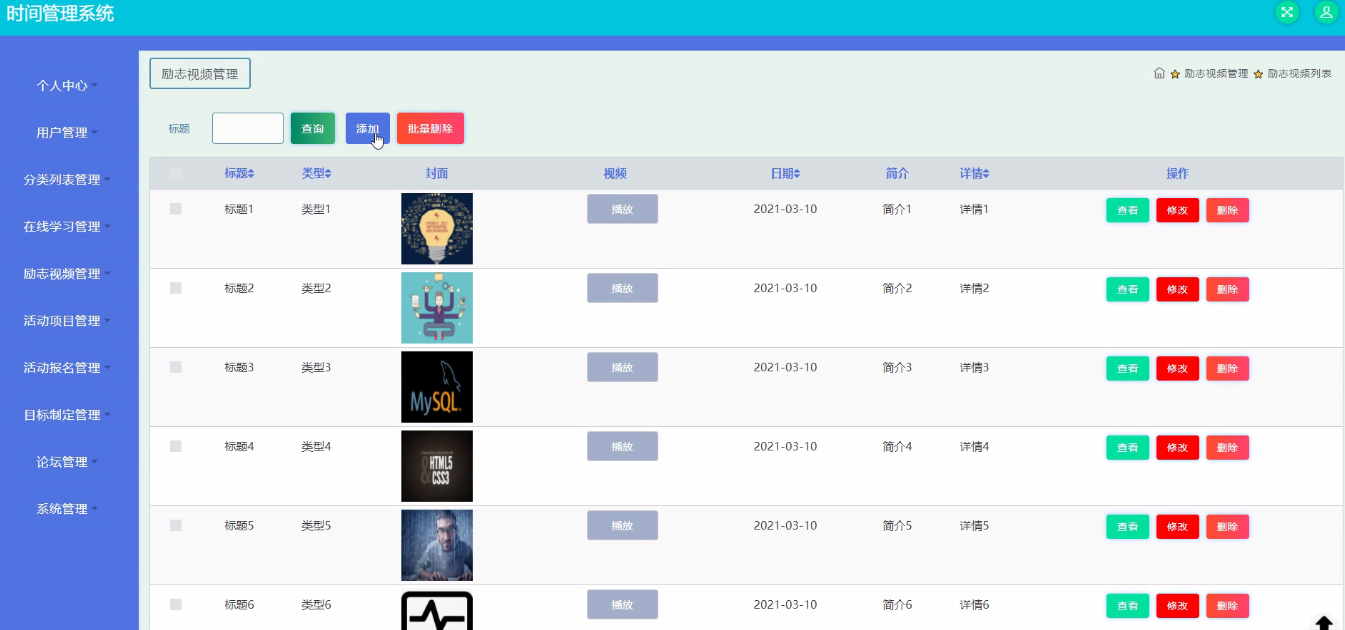1345x630 pixels.
Task: Expand the 活动报名管理 sidebar menu
Action: point(69,368)
